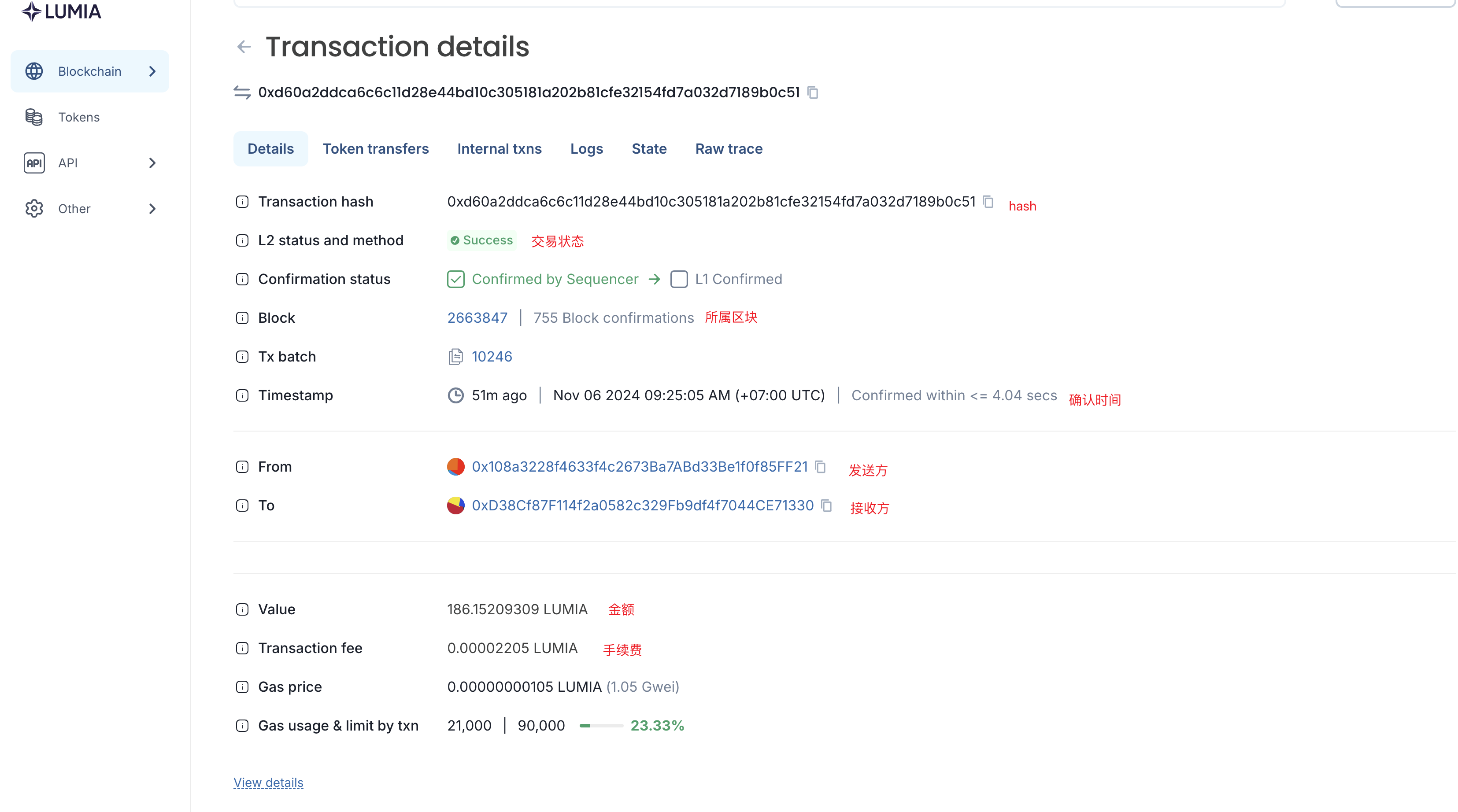Image resolution: width=1458 pixels, height=812 pixels.
Task: Click info icon beside Gas price
Action: coord(242,687)
